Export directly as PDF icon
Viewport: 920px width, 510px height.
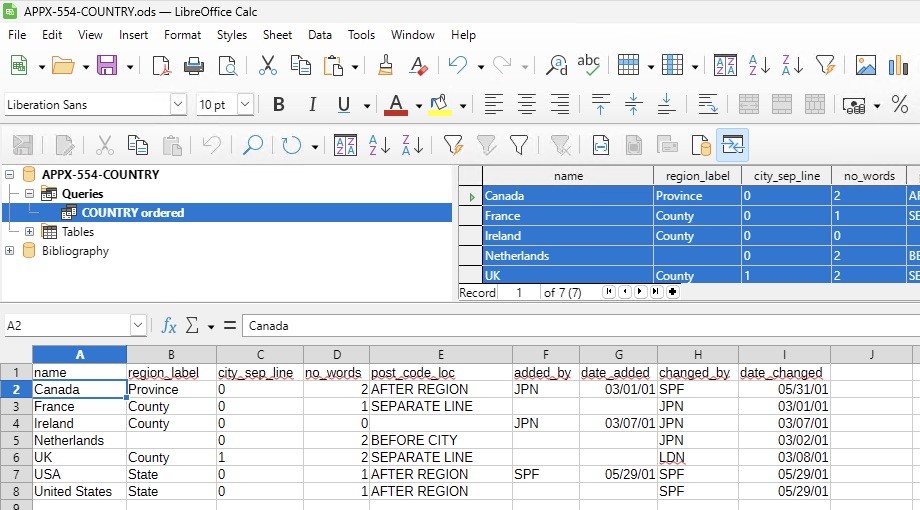(161, 65)
